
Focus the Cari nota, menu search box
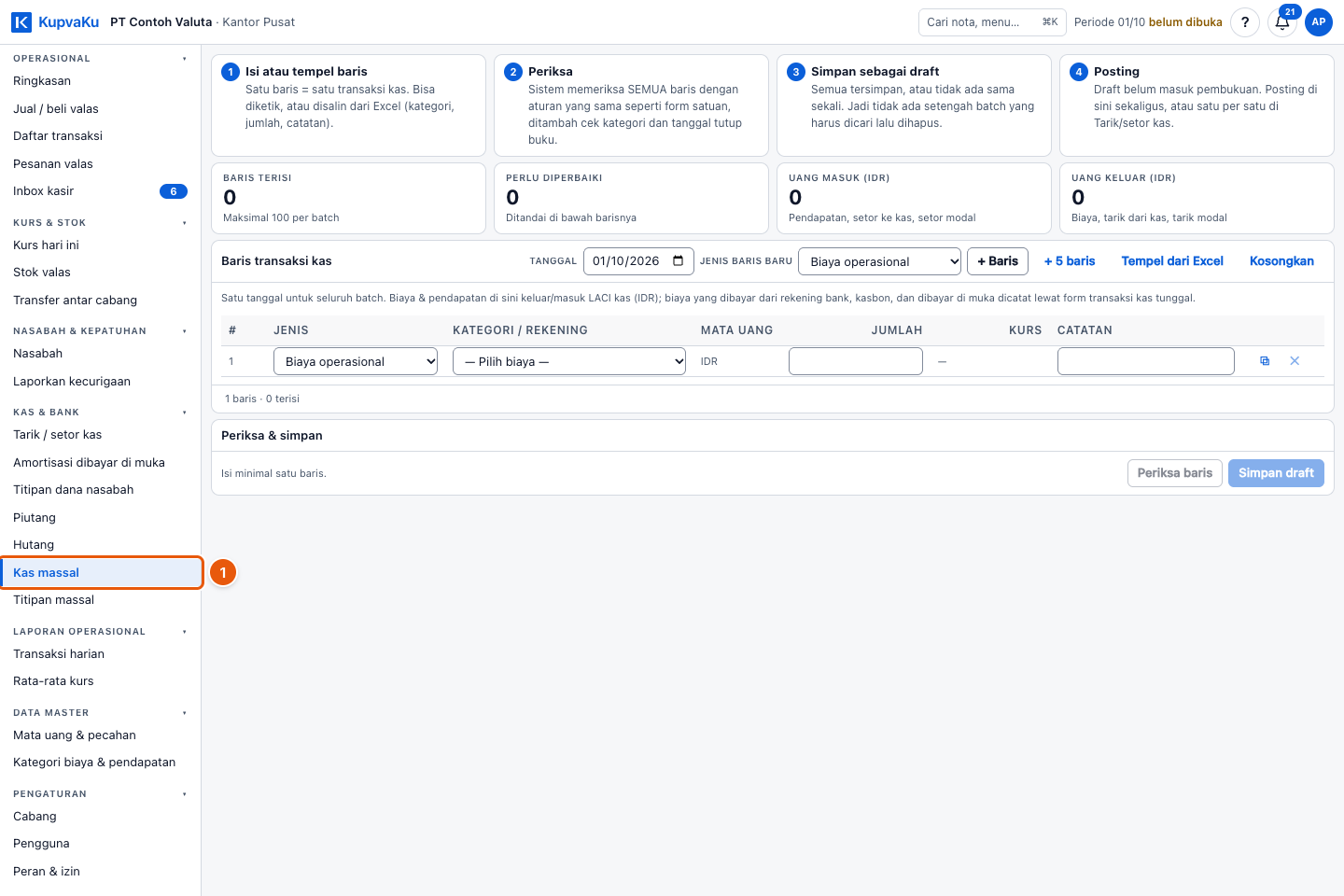[992, 22]
